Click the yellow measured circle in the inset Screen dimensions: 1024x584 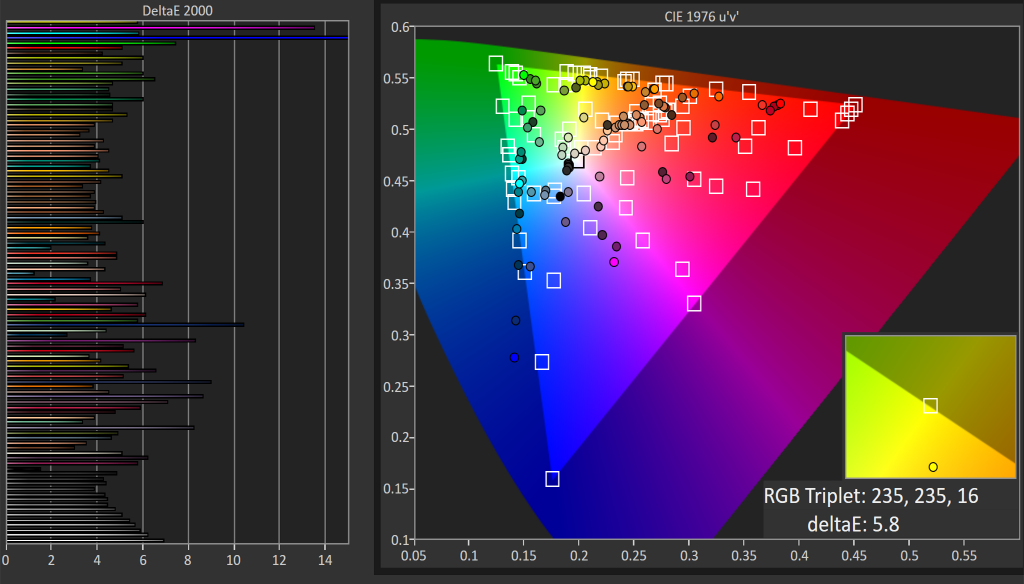tap(933, 467)
